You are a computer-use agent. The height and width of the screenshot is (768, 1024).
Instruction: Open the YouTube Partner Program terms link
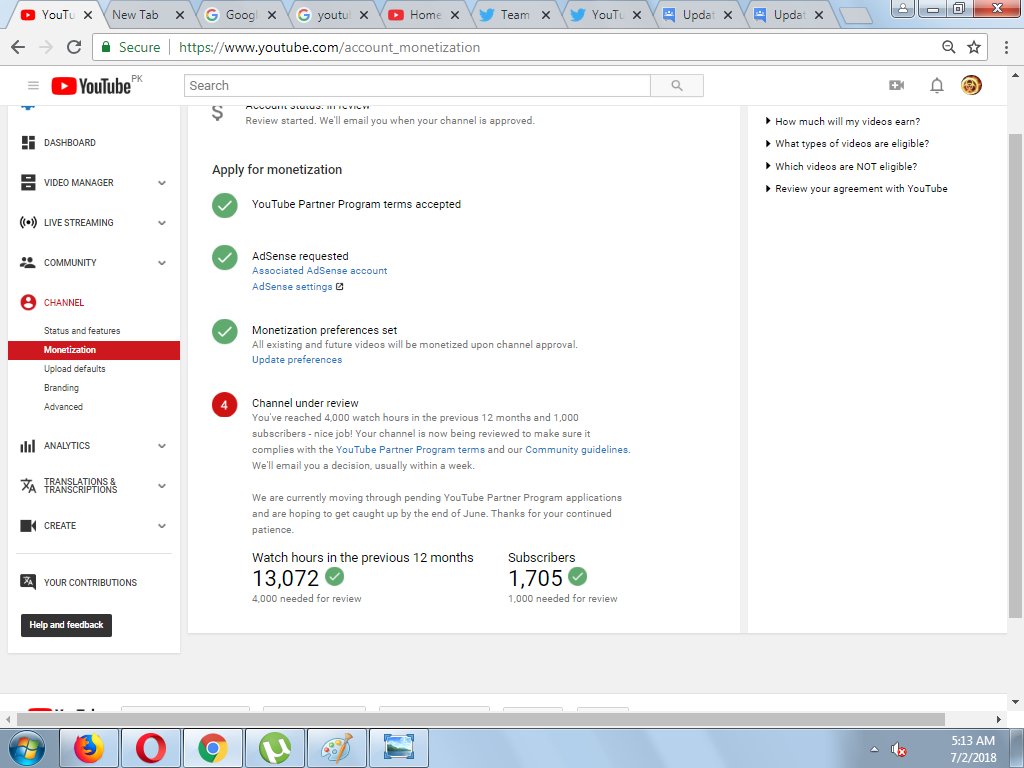[x=410, y=449]
